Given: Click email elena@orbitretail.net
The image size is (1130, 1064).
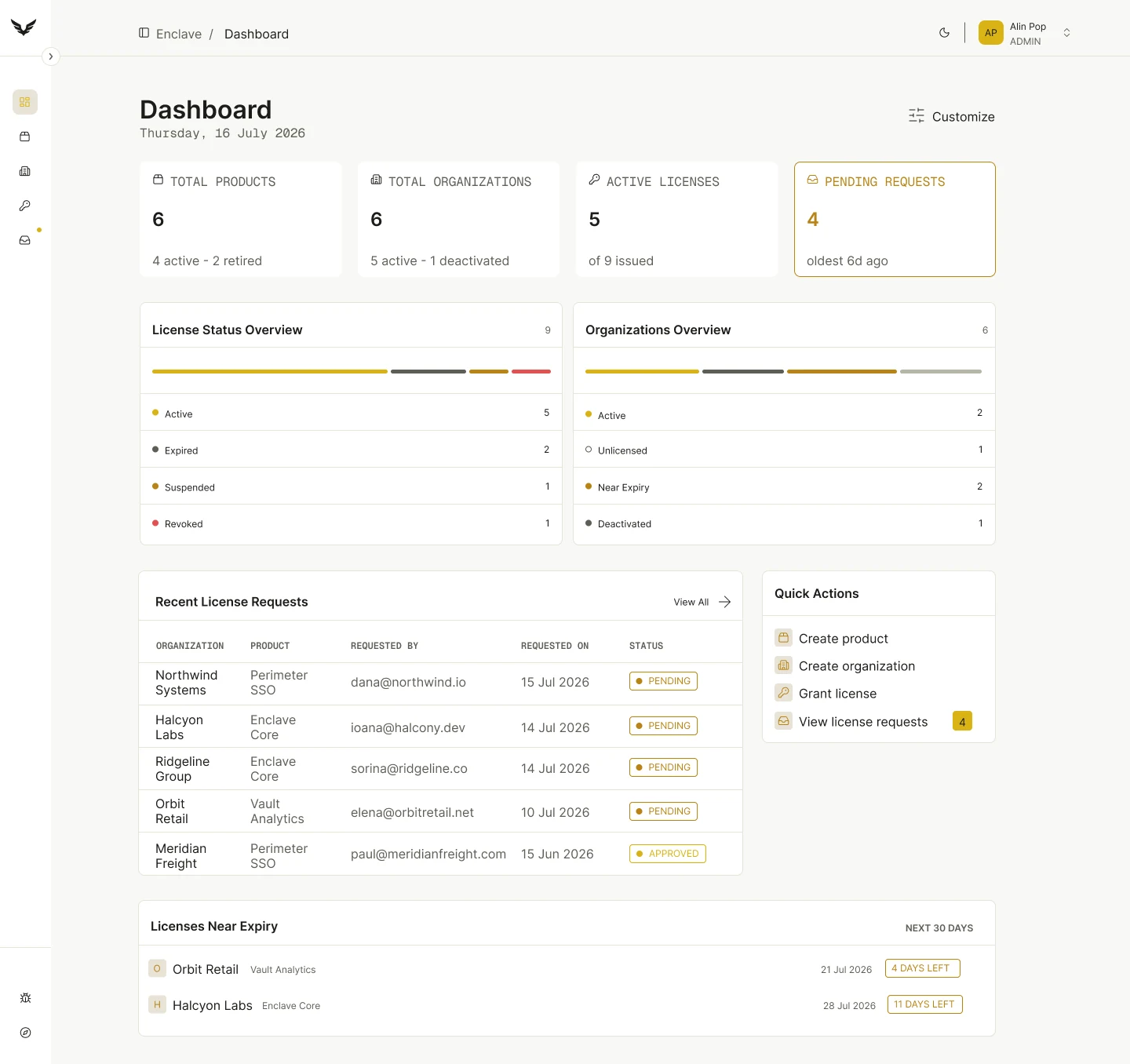Looking at the screenshot, I should [x=412, y=812].
